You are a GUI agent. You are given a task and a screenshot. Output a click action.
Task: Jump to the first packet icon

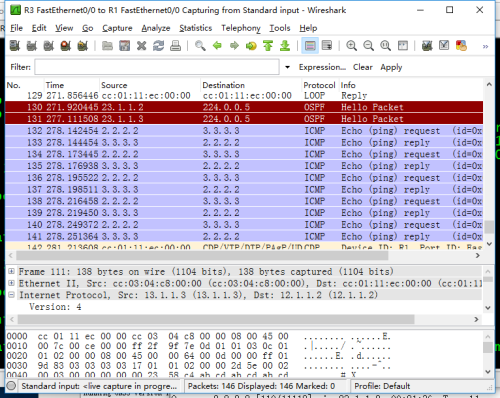tap(268, 46)
